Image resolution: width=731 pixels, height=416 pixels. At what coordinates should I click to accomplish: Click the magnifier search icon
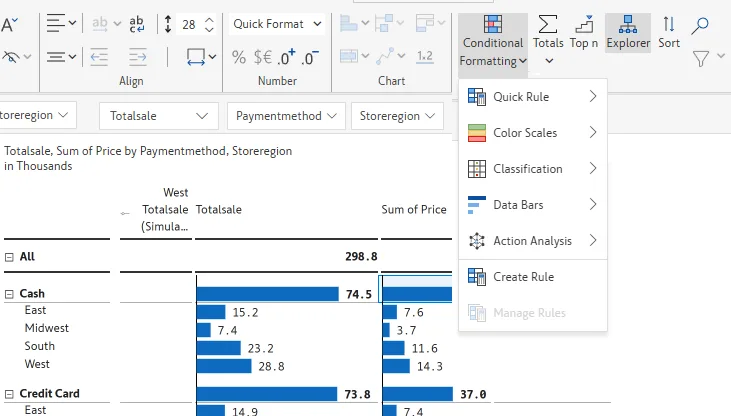point(700,25)
